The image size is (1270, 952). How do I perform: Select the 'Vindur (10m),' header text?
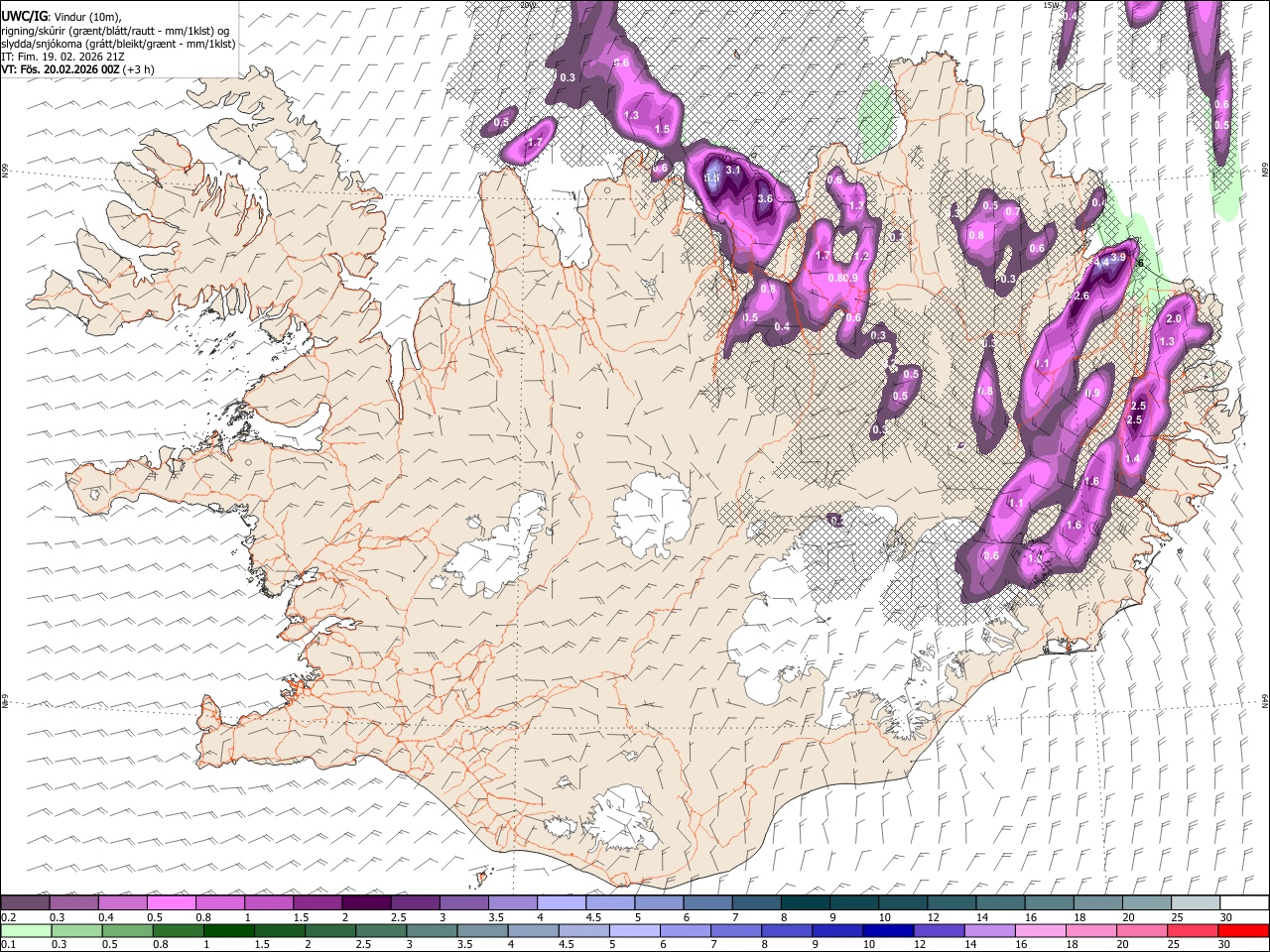(x=86, y=16)
